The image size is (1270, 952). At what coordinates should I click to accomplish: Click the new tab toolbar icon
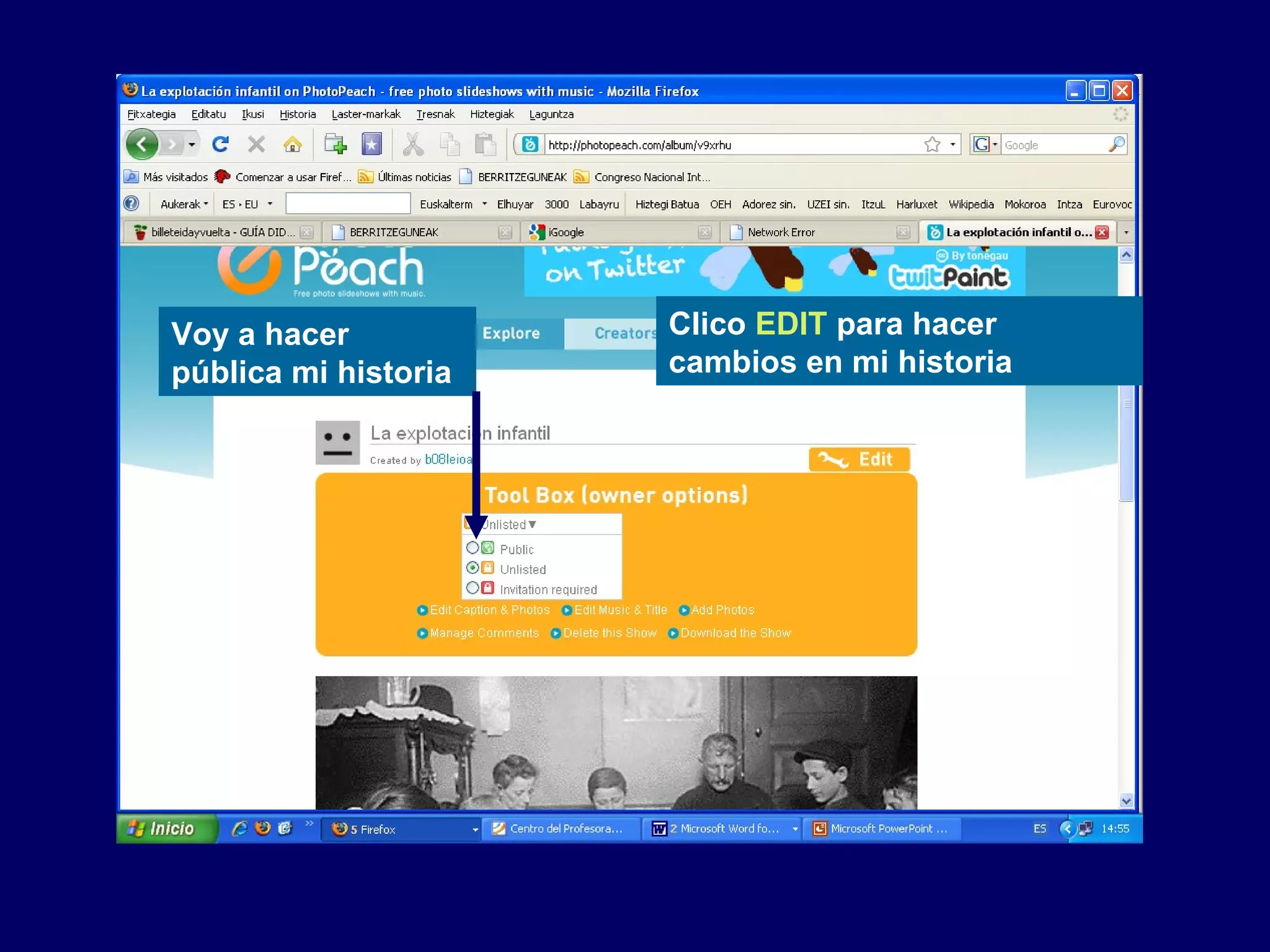[335, 144]
